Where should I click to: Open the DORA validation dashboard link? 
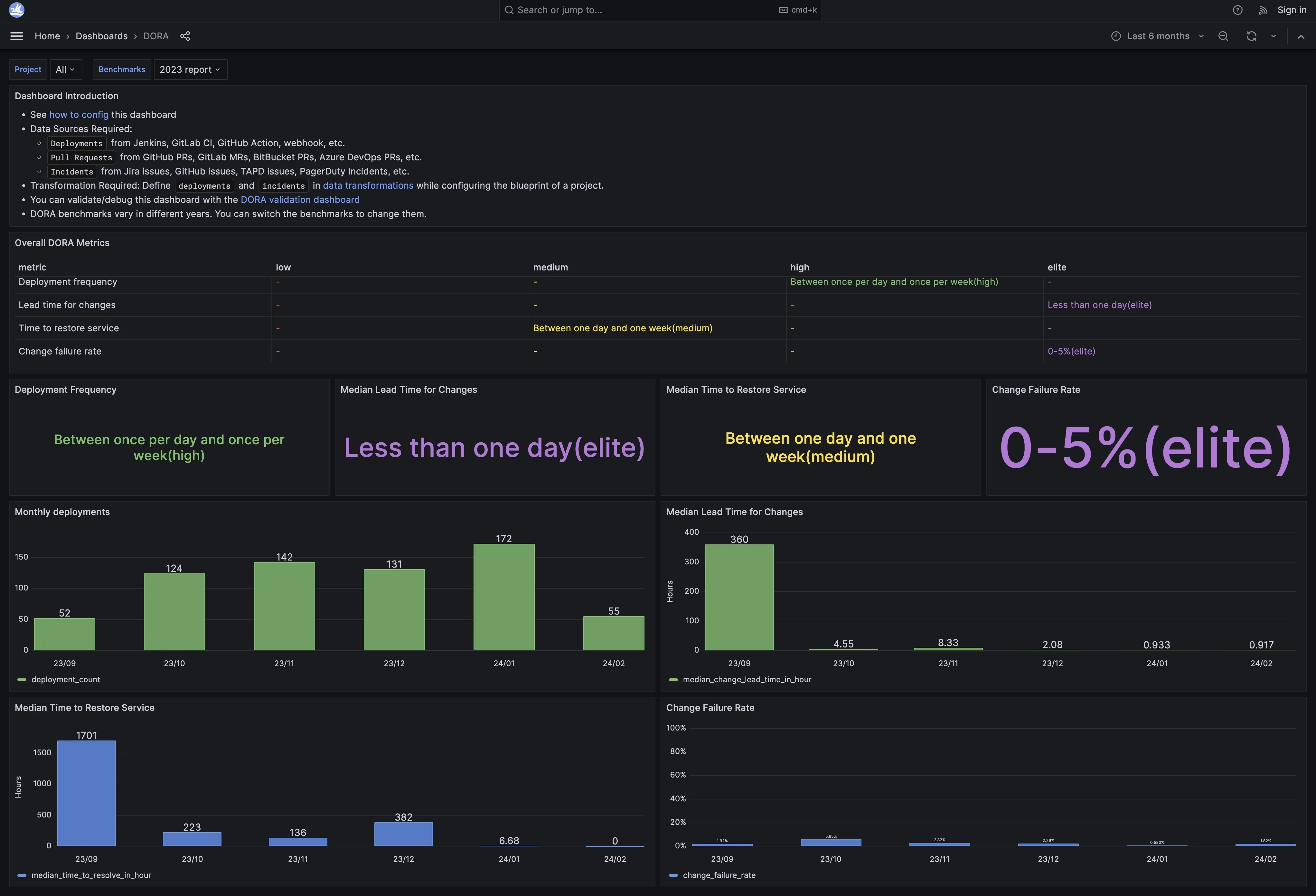[x=300, y=200]
